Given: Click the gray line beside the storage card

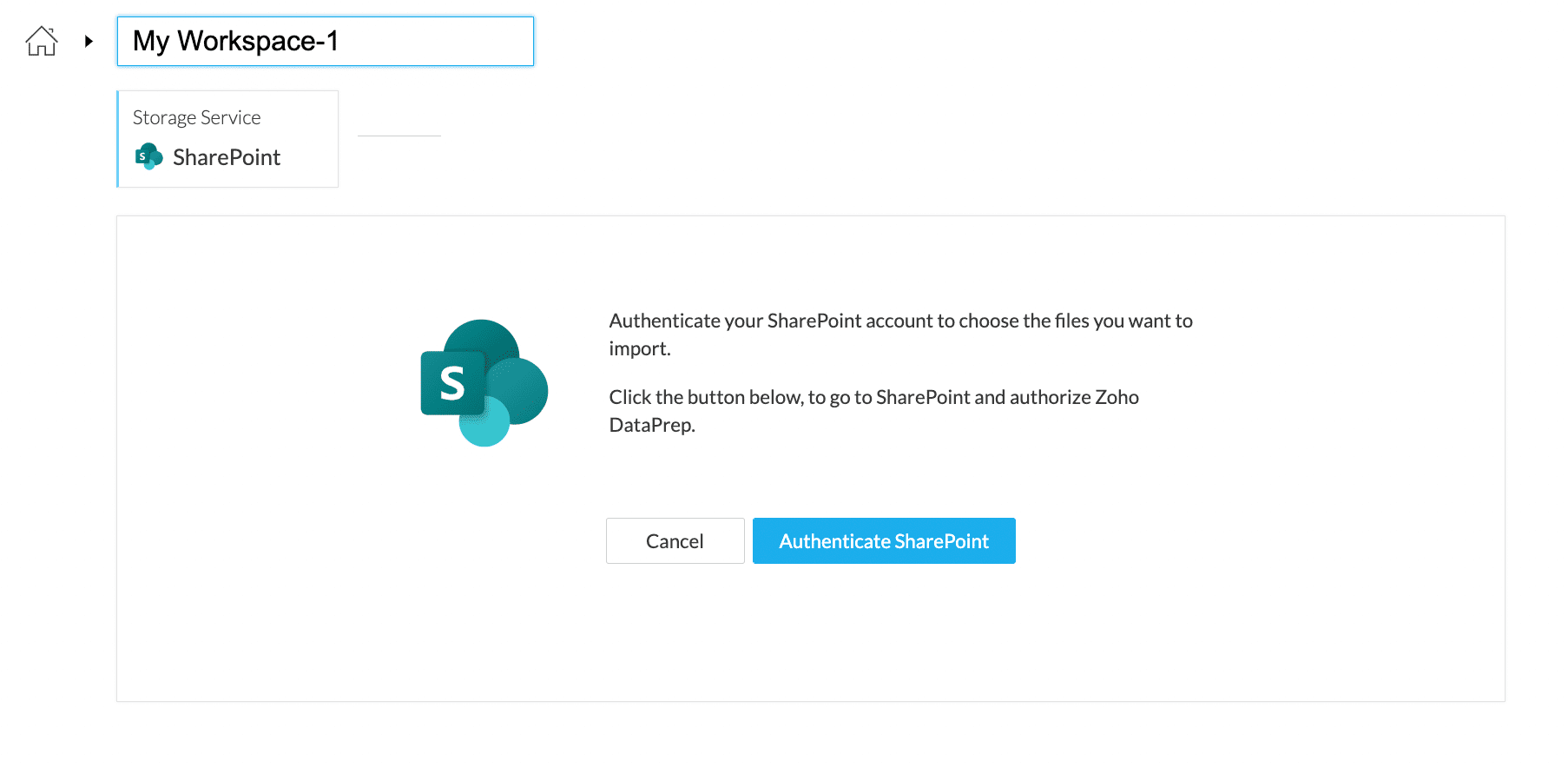Looking at the screenshot, I should 399,136.
